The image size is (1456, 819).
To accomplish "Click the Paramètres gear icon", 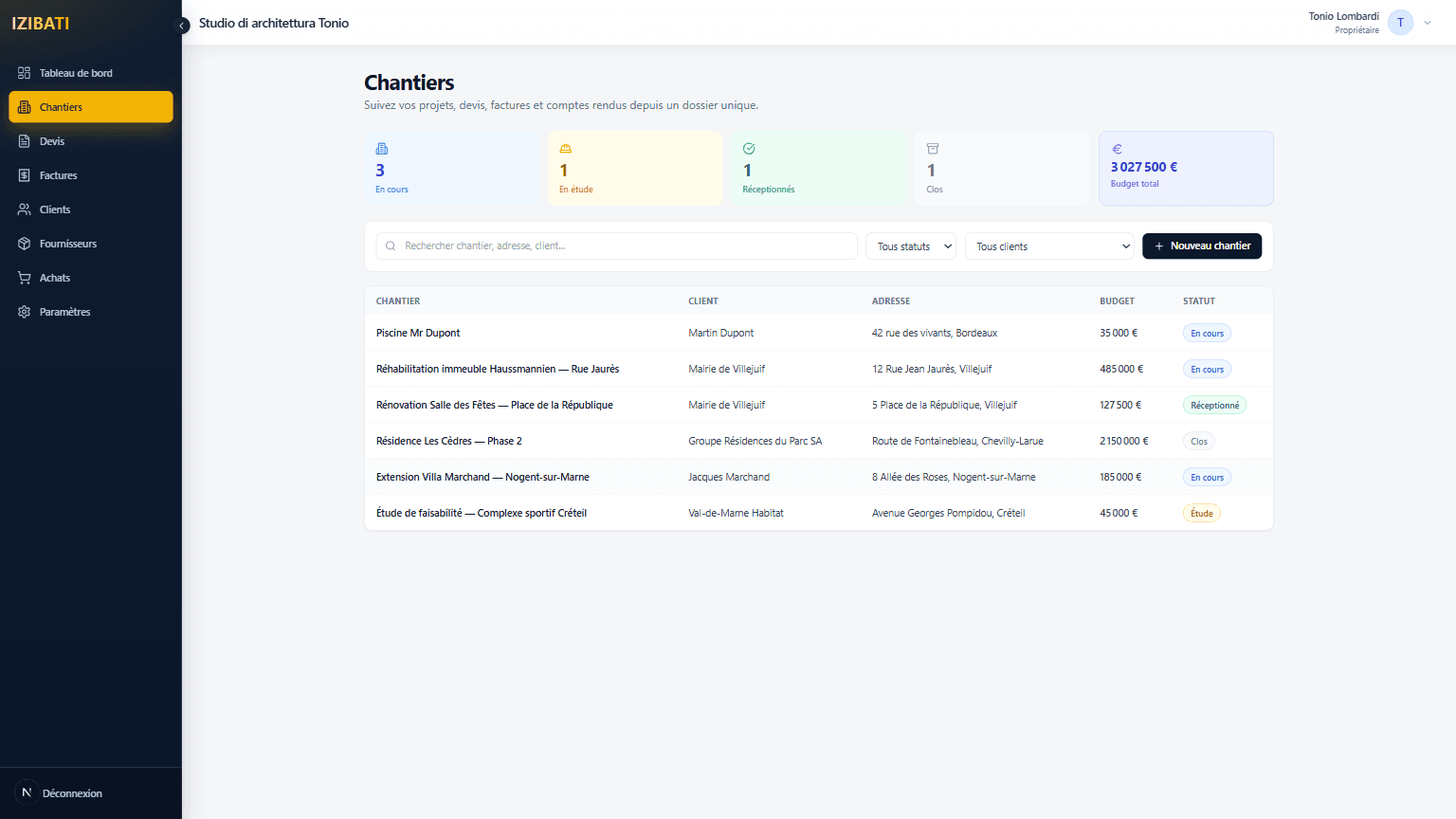I will [25, 312].
